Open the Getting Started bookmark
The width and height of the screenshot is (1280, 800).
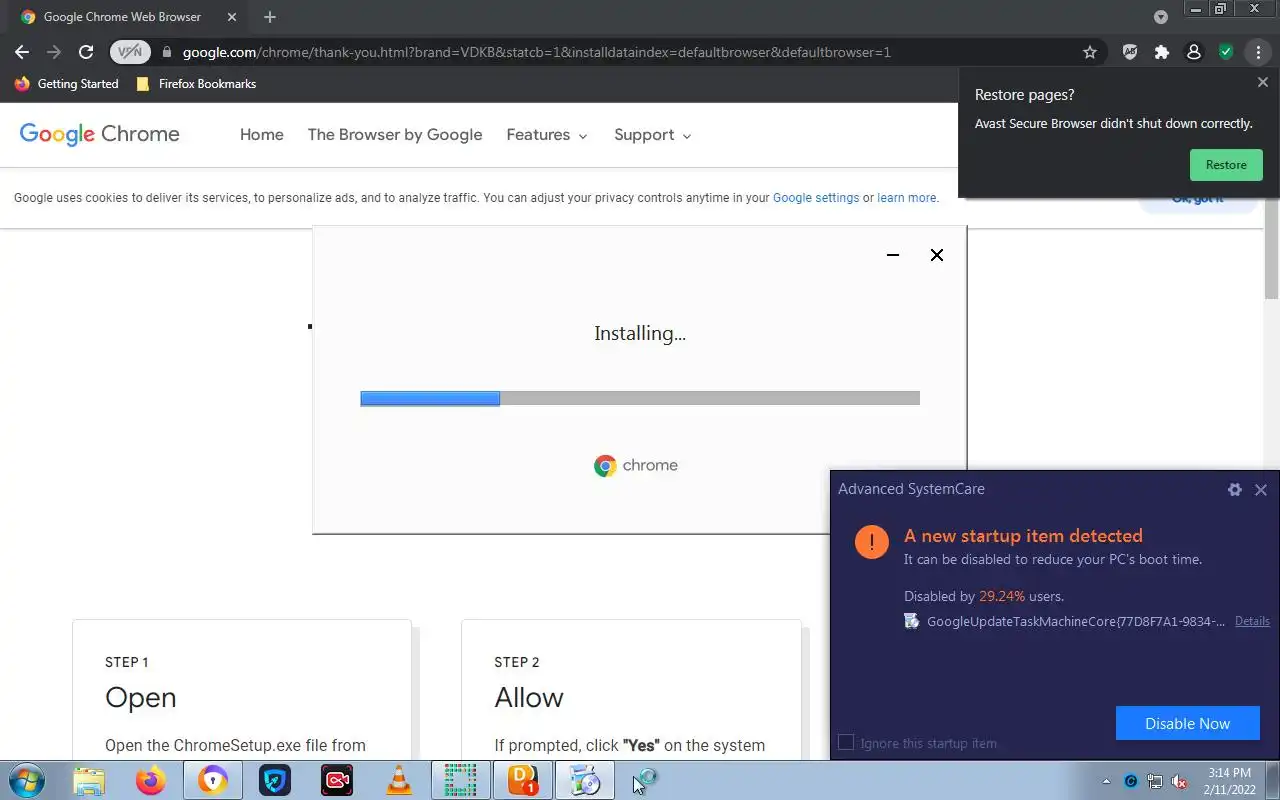[67, 84]
